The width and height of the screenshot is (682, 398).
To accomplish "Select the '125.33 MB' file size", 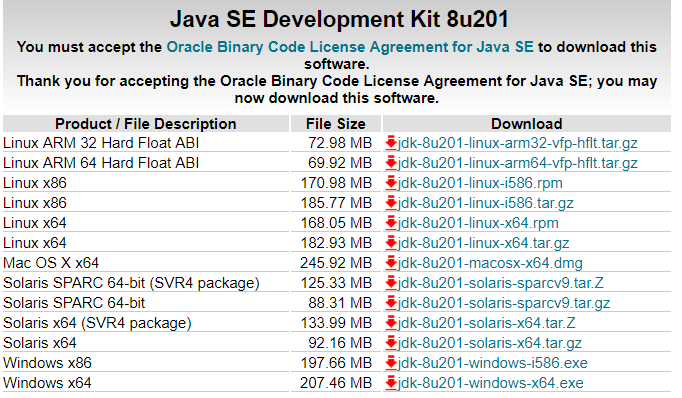I will [336, 283].
